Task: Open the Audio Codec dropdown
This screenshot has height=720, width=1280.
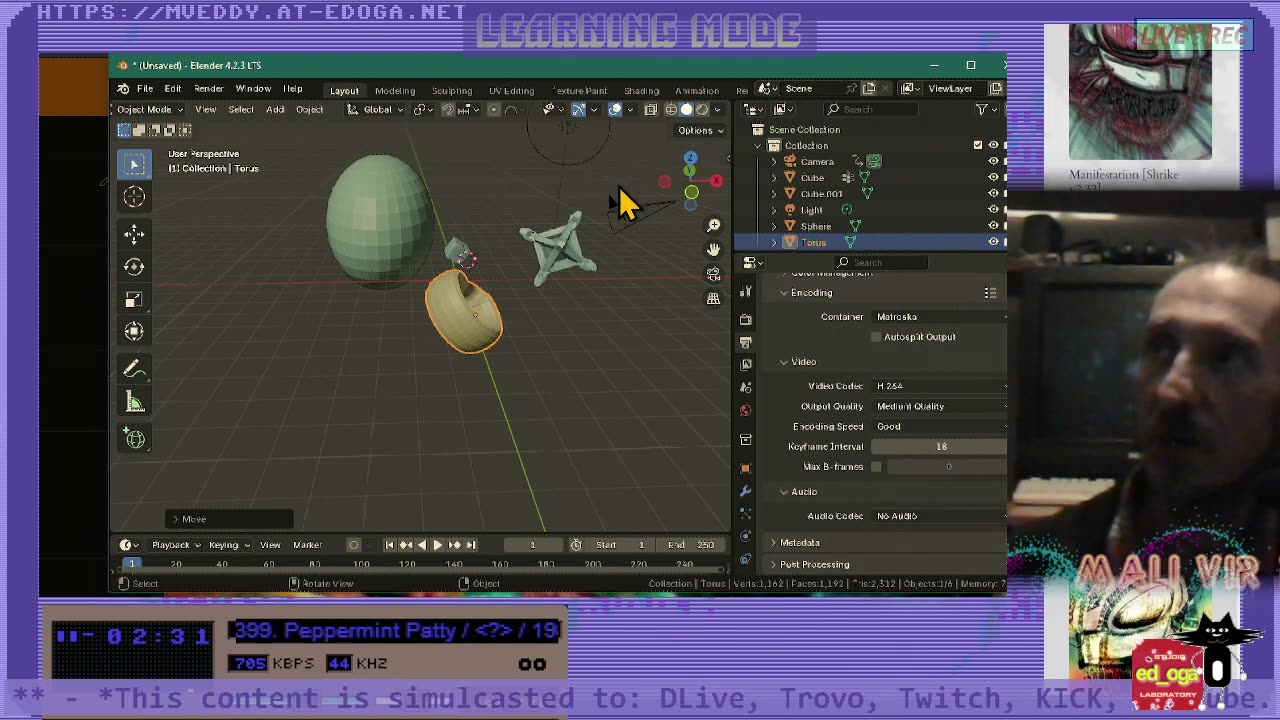Action: click(x=940, y=516)
